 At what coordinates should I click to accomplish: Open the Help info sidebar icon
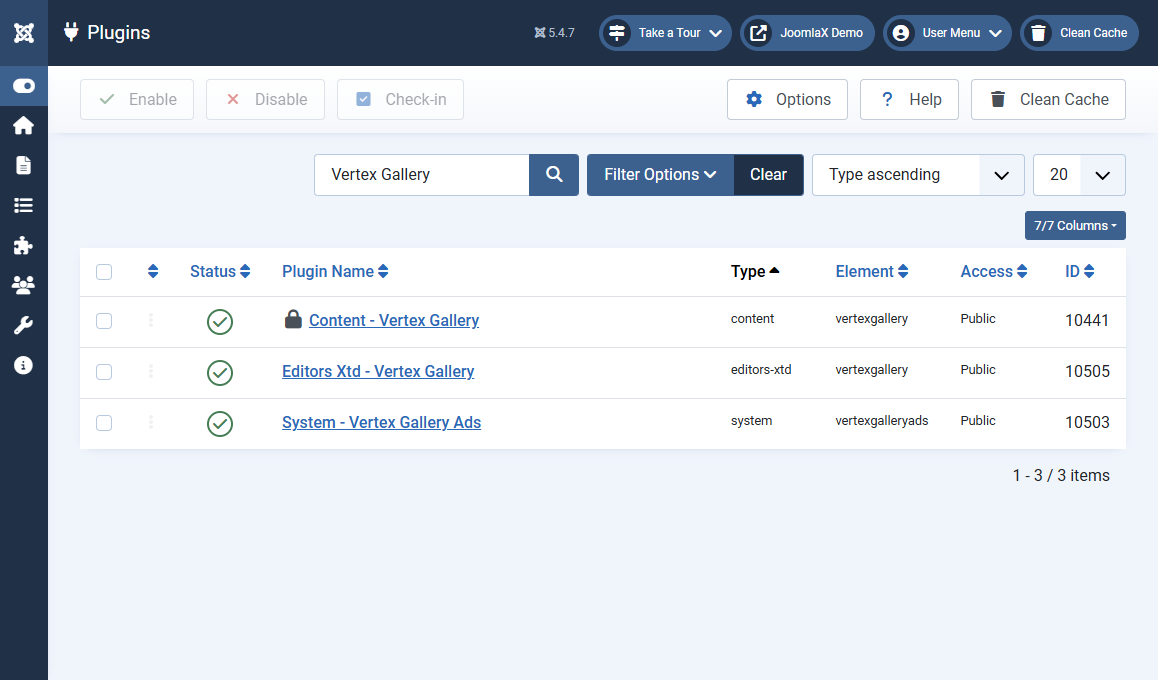(24, 365)
